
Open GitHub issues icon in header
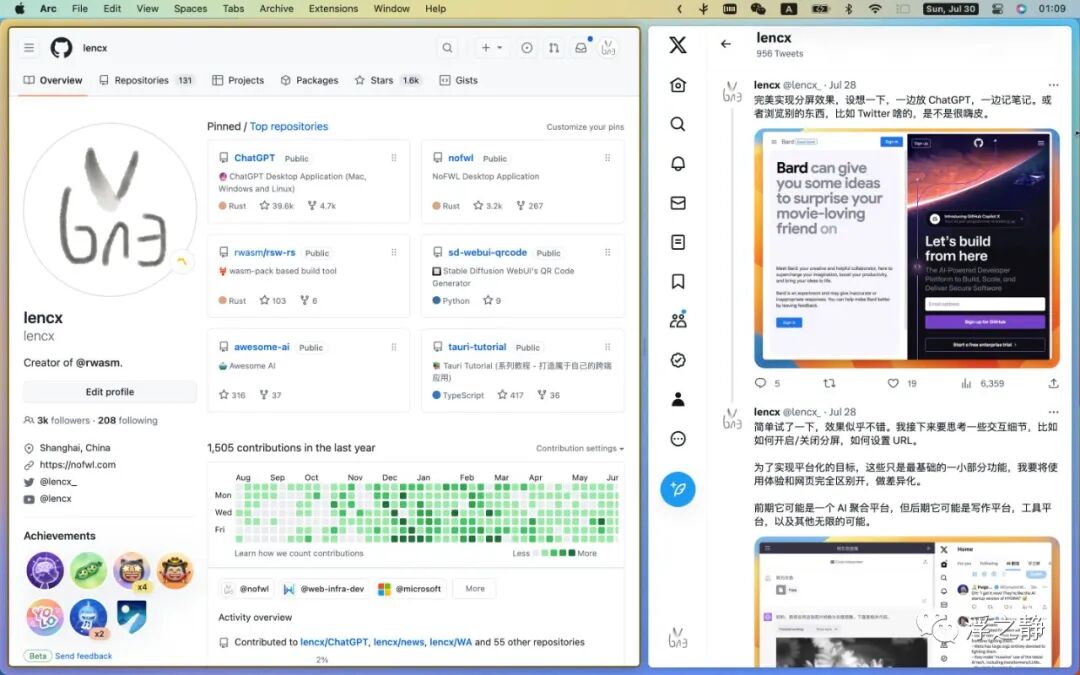527,48
